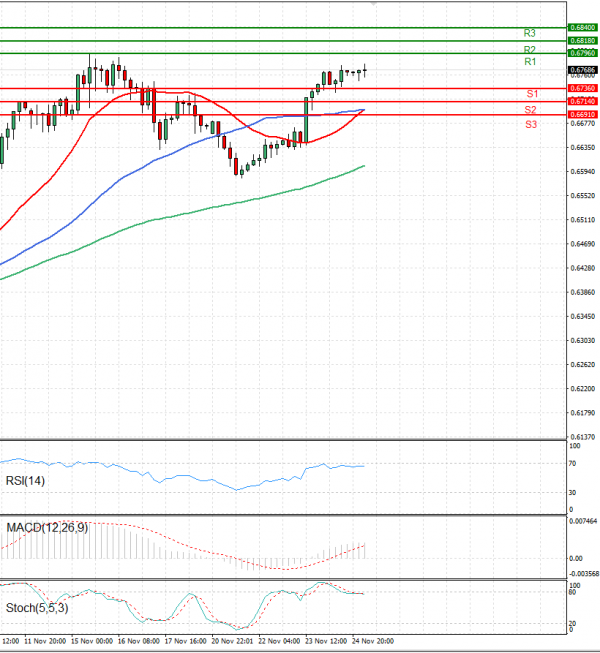Click the 17 Nov 16:00 time label
The width and height of the screenshot is (600, 653).
[x=185, y=641]
